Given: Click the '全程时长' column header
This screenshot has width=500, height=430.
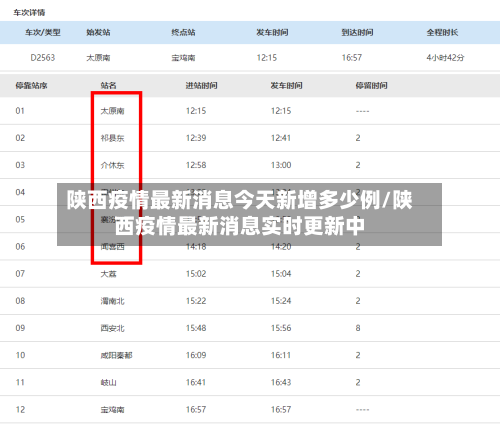Looking at the screenshot, I should coord(442,32).
